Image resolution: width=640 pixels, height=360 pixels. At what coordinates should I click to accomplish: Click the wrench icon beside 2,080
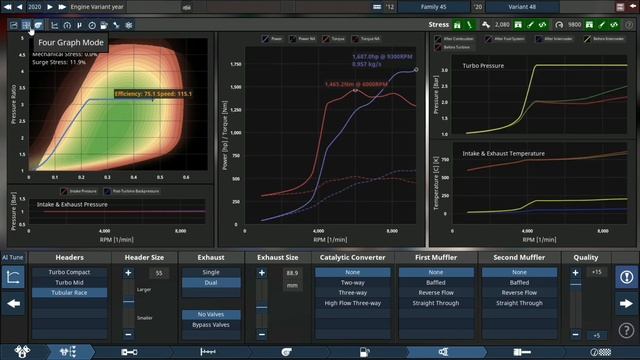(x=486, y=25)
